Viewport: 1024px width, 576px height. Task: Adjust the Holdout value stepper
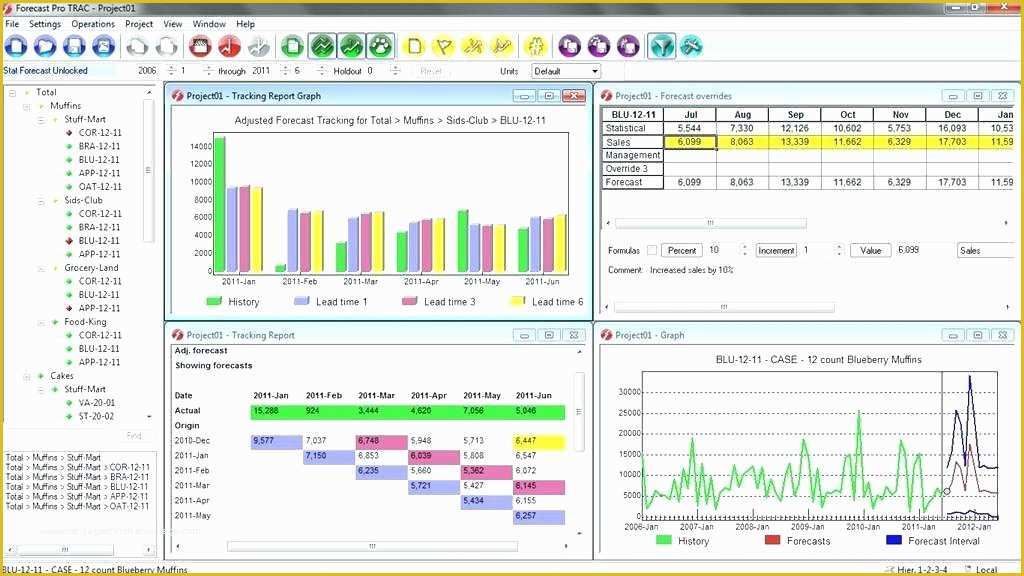394,71
